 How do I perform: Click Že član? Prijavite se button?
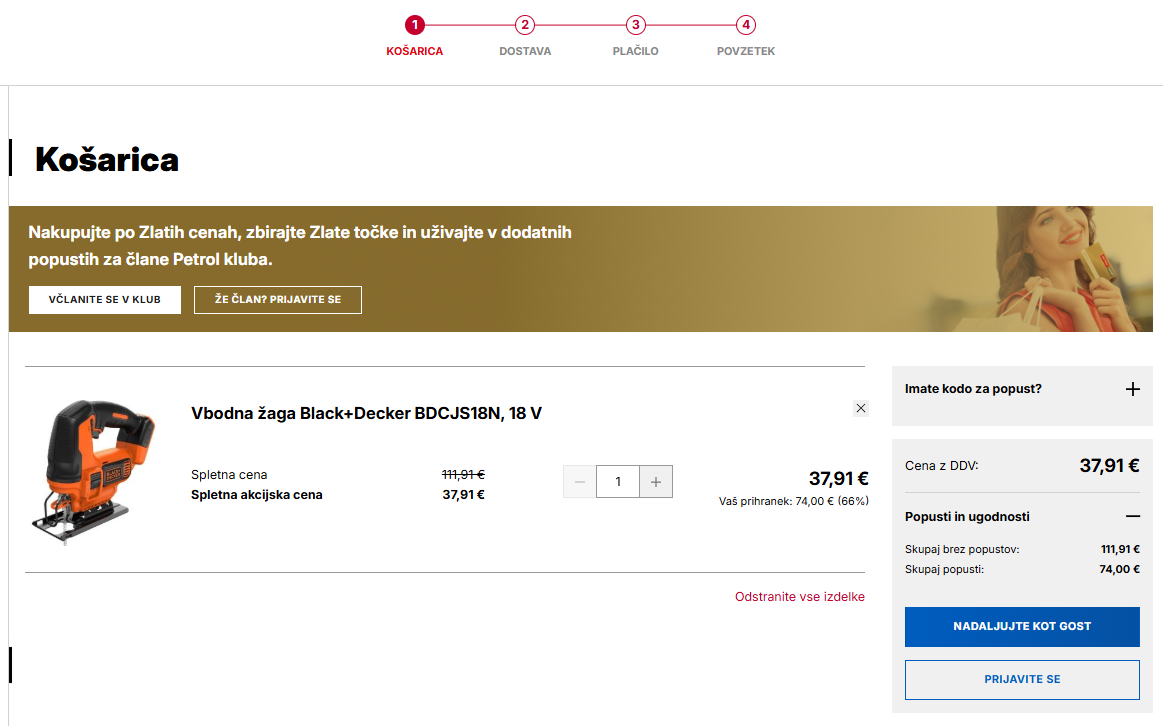click(x=278, y=300)
